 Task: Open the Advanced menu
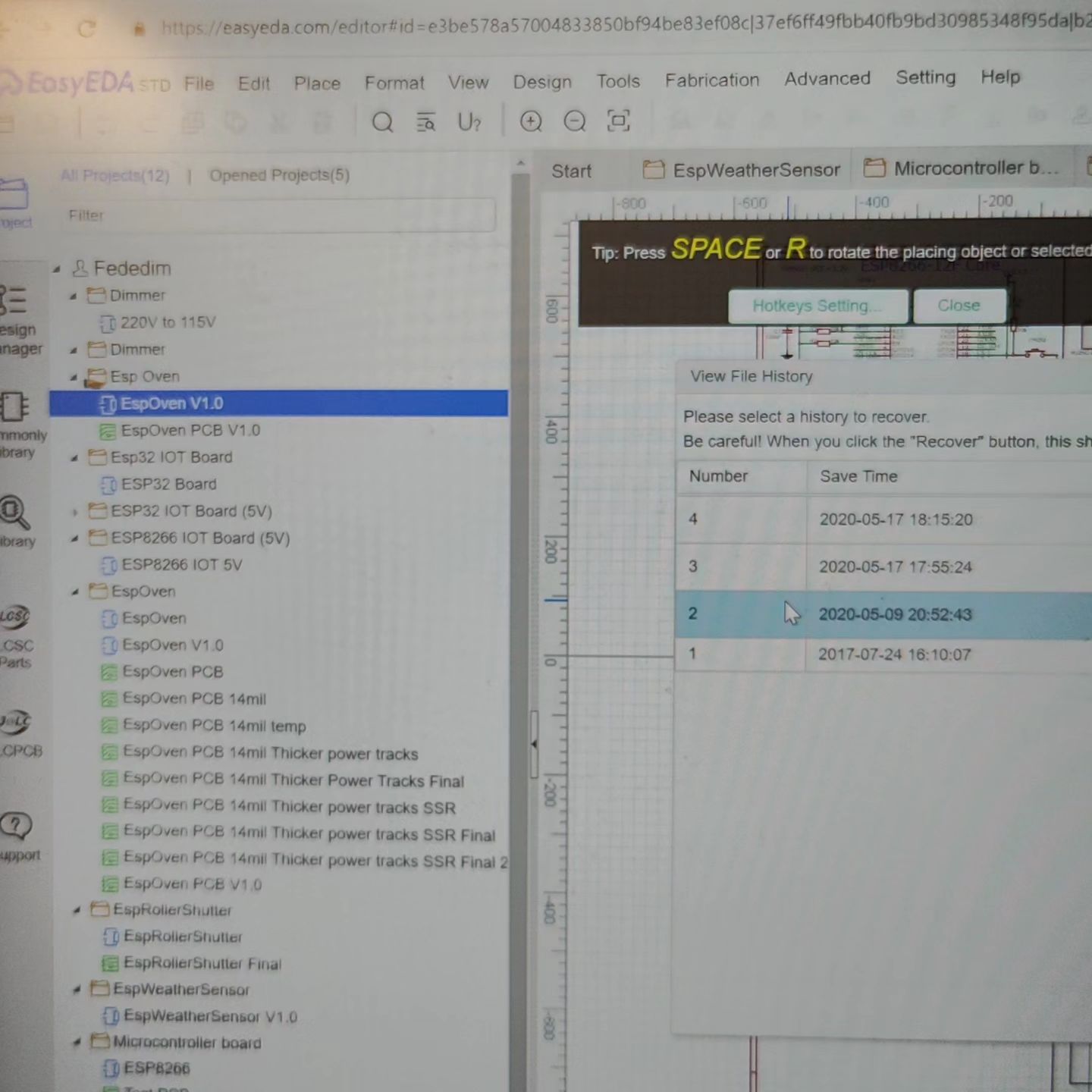(827, 79)
